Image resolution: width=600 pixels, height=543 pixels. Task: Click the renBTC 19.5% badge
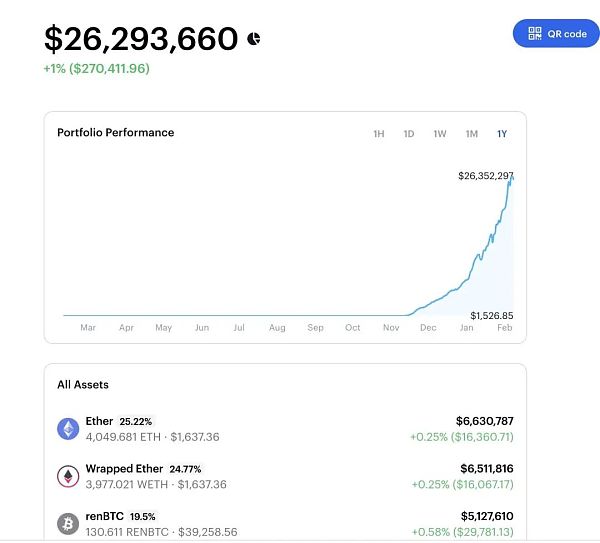pyautogui.click(x=143, y=516)
